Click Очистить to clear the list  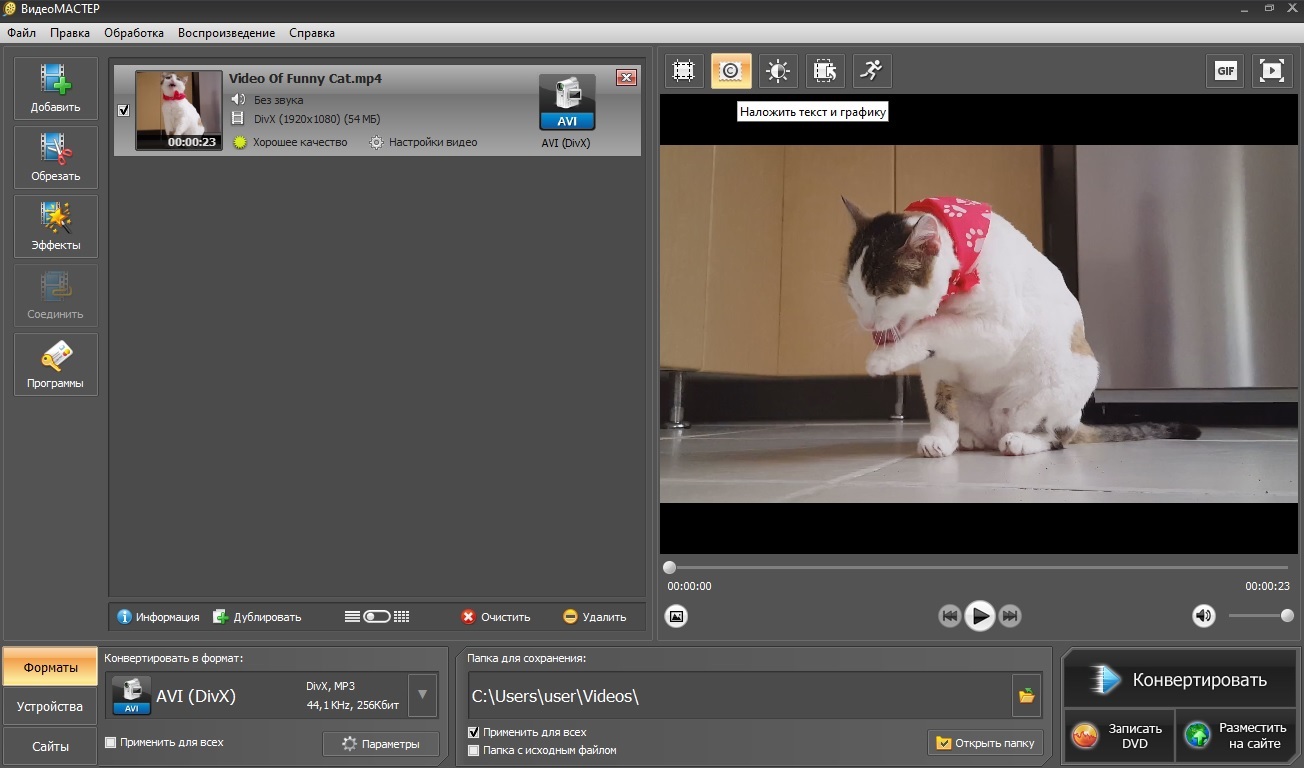[495, 617]
